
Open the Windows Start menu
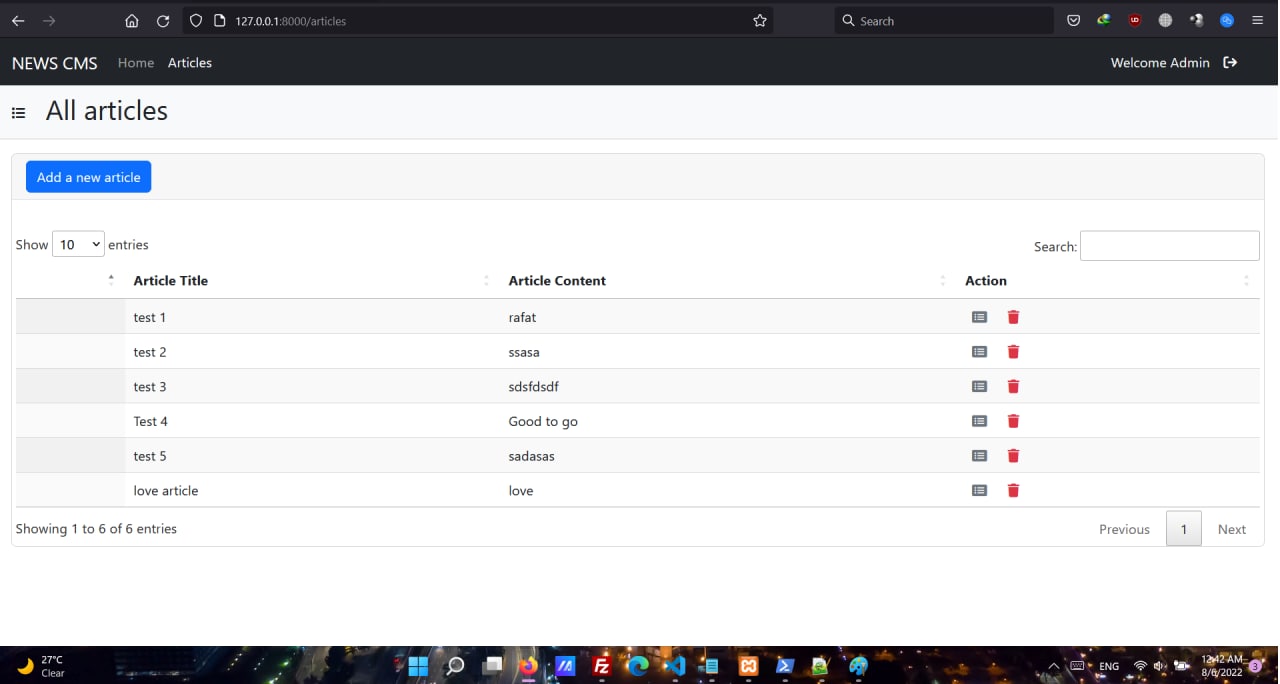click(418, 666)
